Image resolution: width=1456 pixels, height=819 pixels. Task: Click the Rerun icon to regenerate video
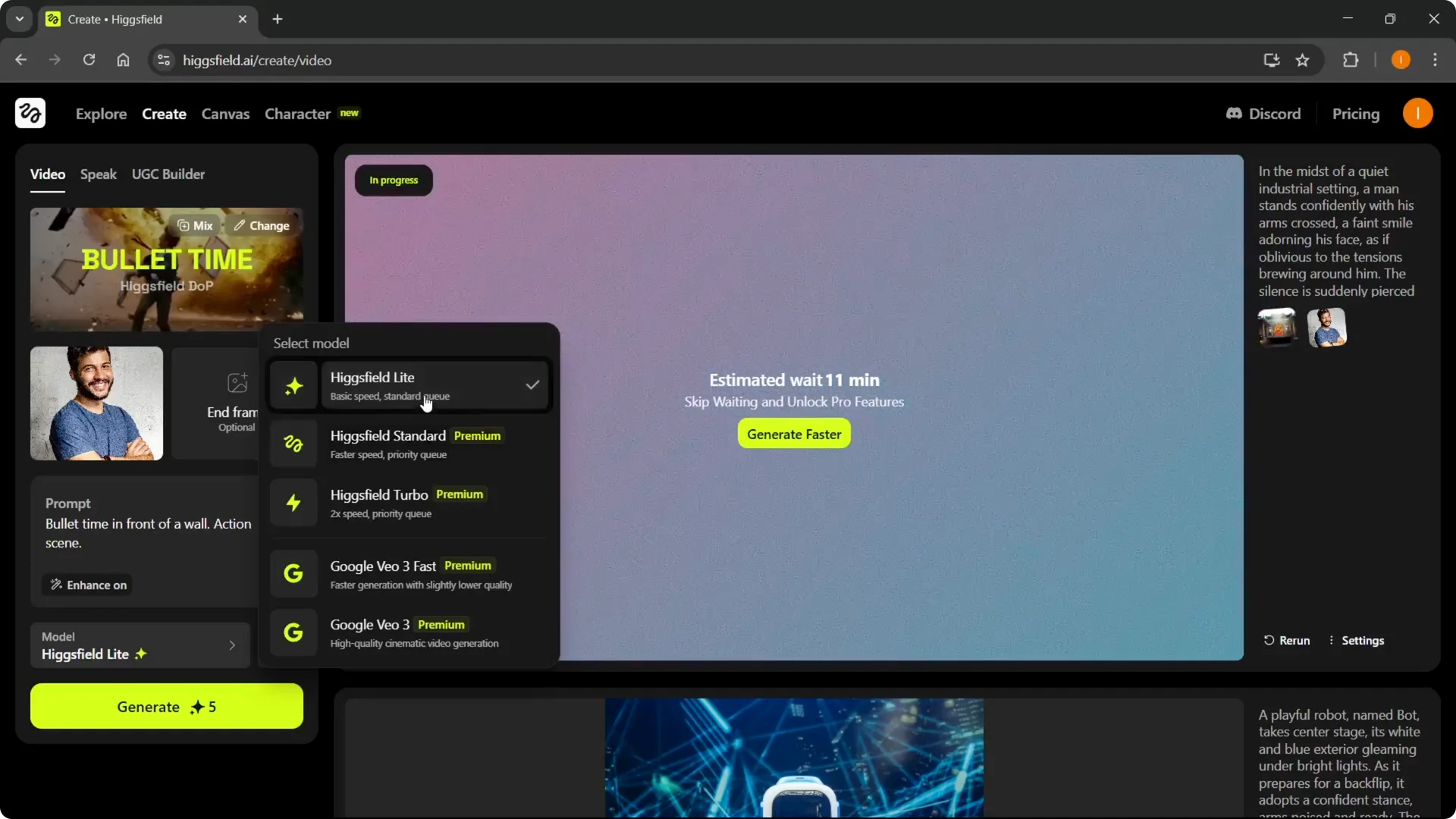1271,640
